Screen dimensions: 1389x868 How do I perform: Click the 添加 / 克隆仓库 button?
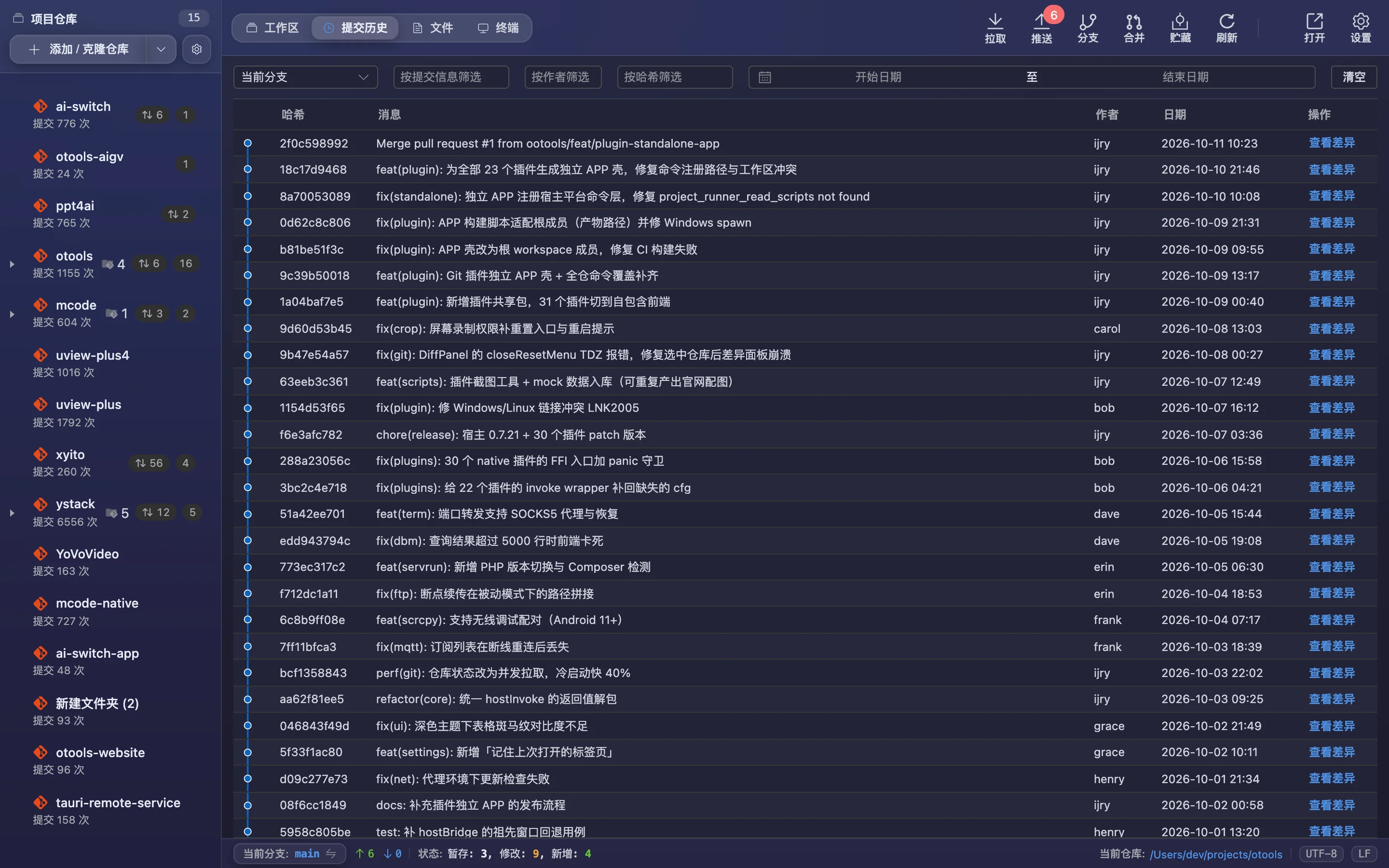78,49
